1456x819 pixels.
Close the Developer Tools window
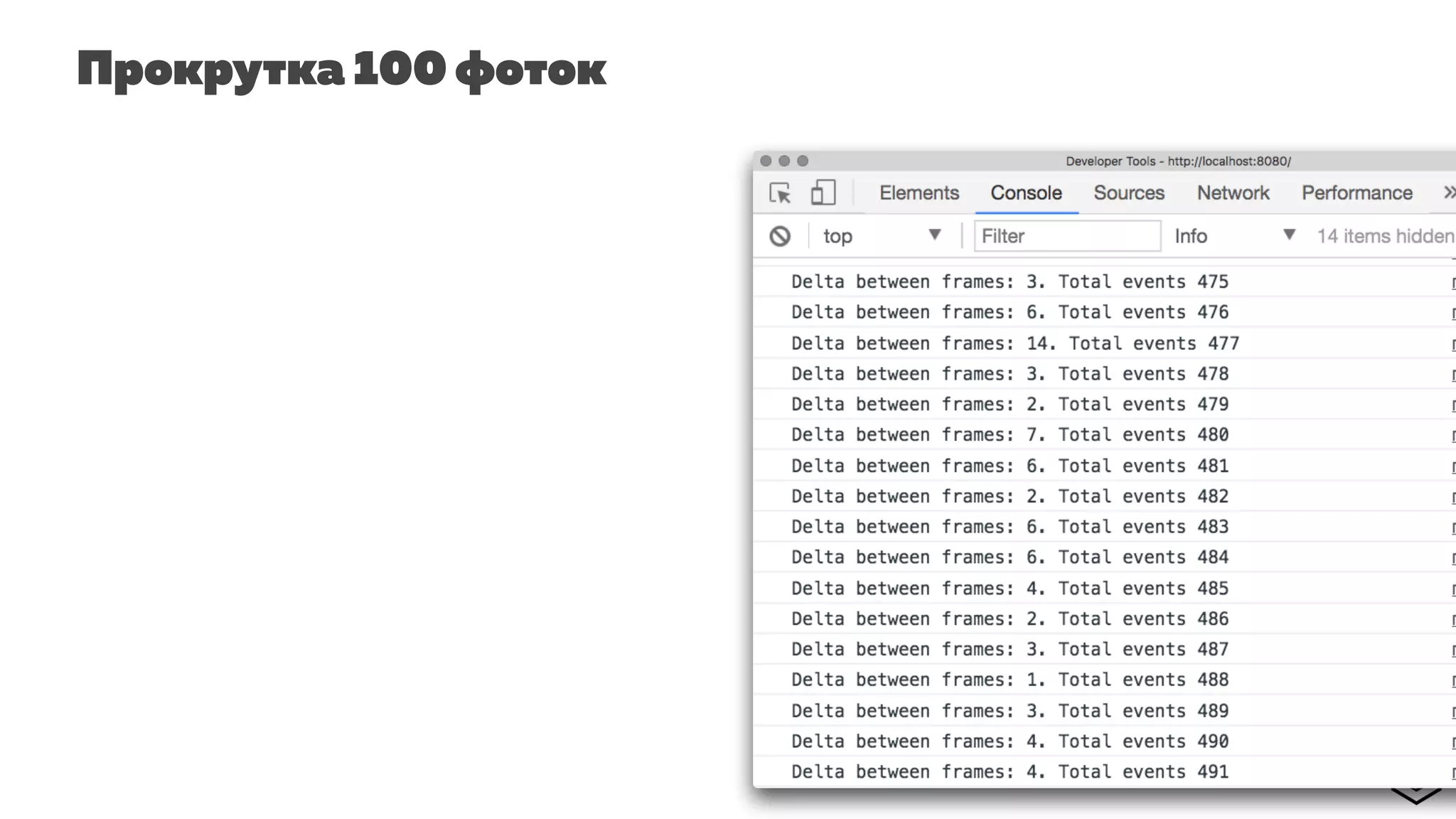(x=766, y=161)
